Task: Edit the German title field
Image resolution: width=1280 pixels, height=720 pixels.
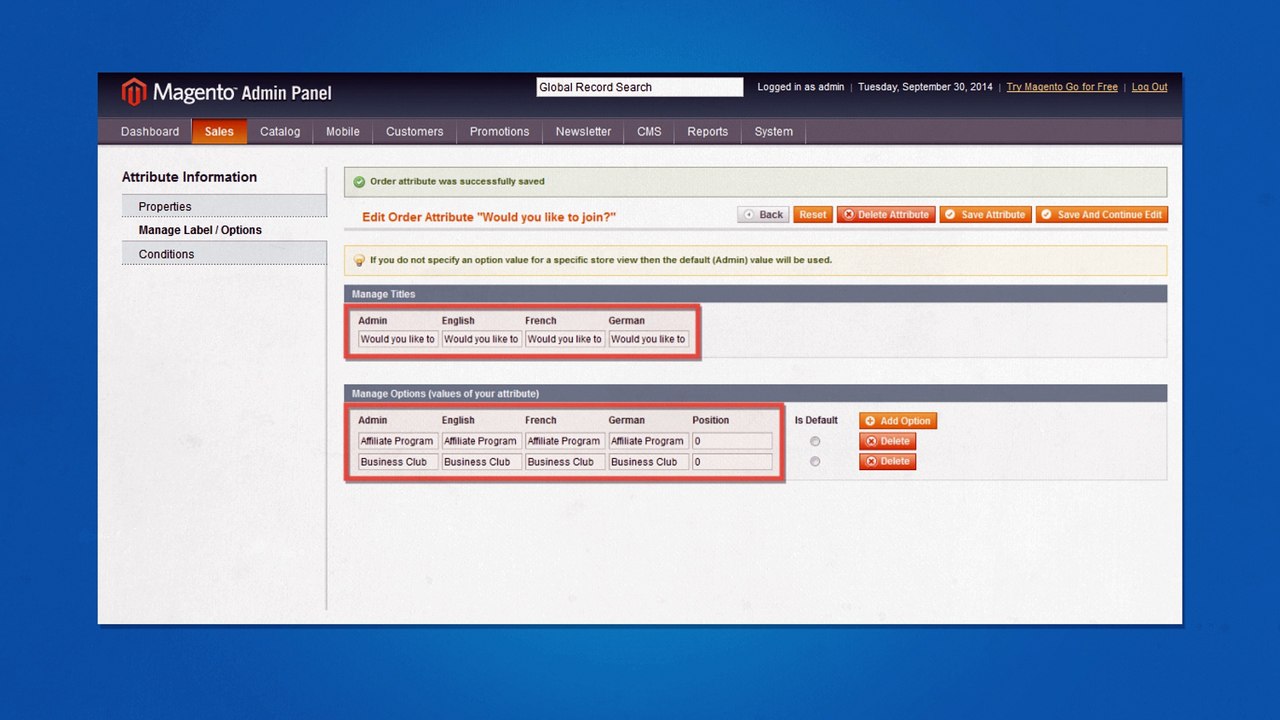Action: point(648,339)
